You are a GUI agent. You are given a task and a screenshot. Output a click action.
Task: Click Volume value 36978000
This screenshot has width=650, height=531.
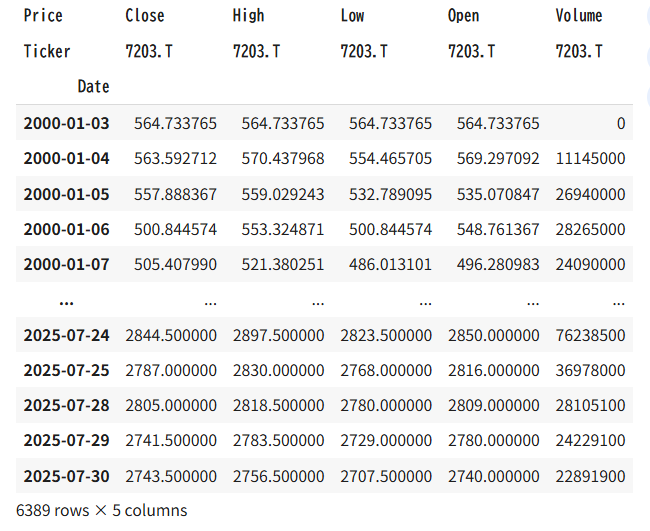coord(590,371)
